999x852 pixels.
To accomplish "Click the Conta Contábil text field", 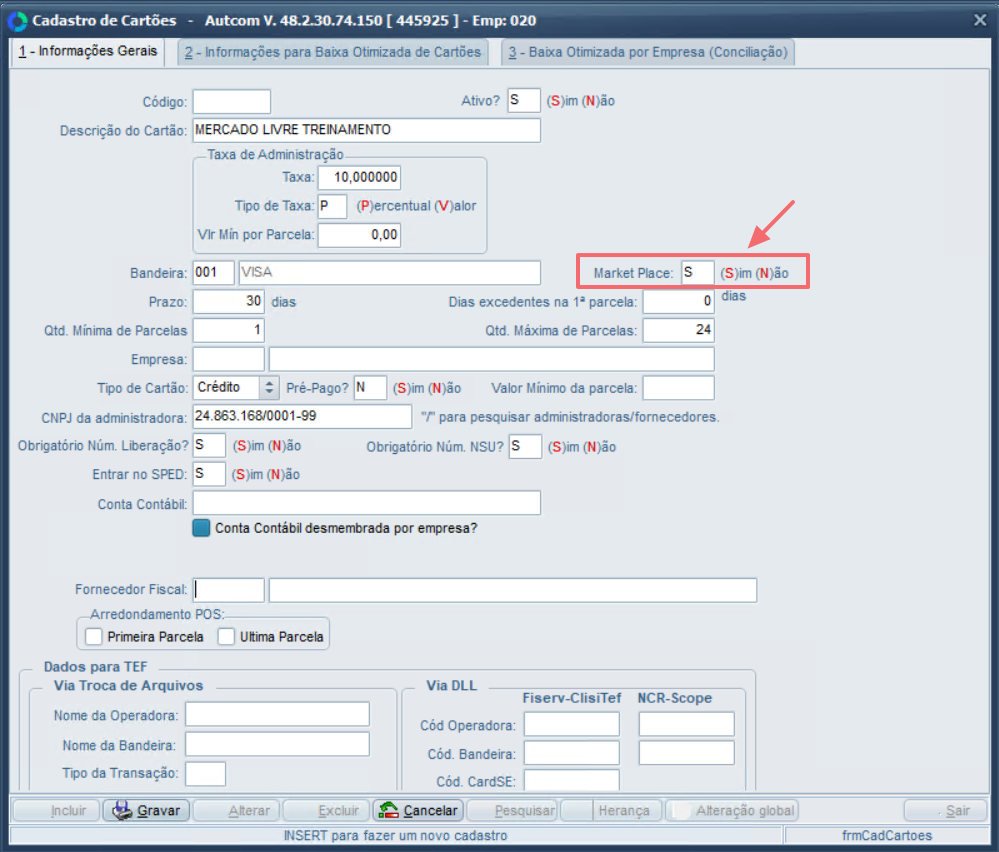I will 366,503.
